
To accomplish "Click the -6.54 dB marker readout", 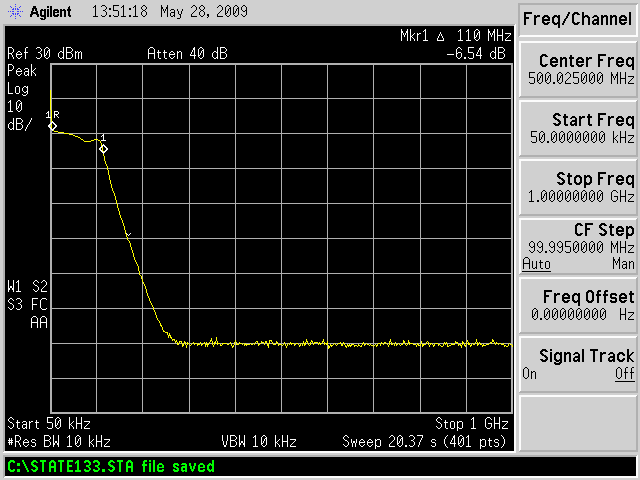I will click(x=476, y=53).
